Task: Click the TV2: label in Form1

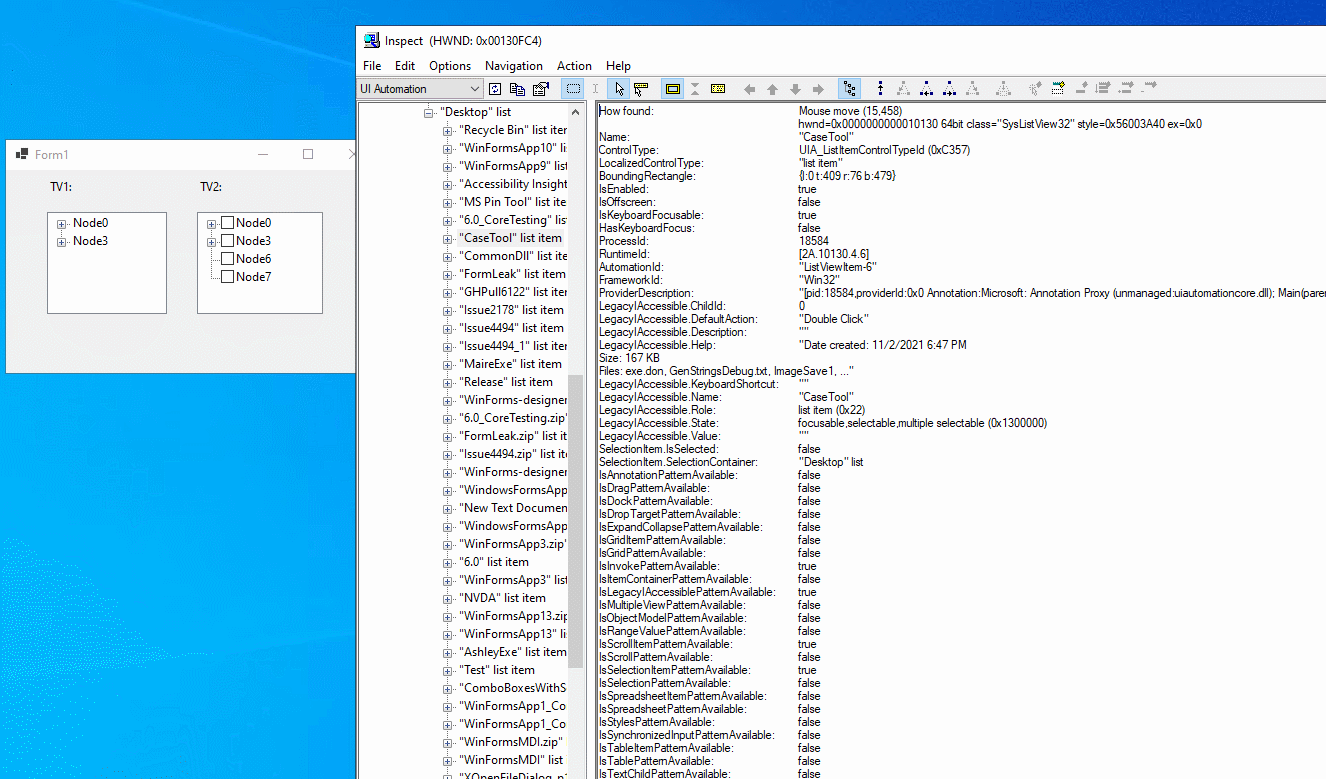Action: pos(211,187)
